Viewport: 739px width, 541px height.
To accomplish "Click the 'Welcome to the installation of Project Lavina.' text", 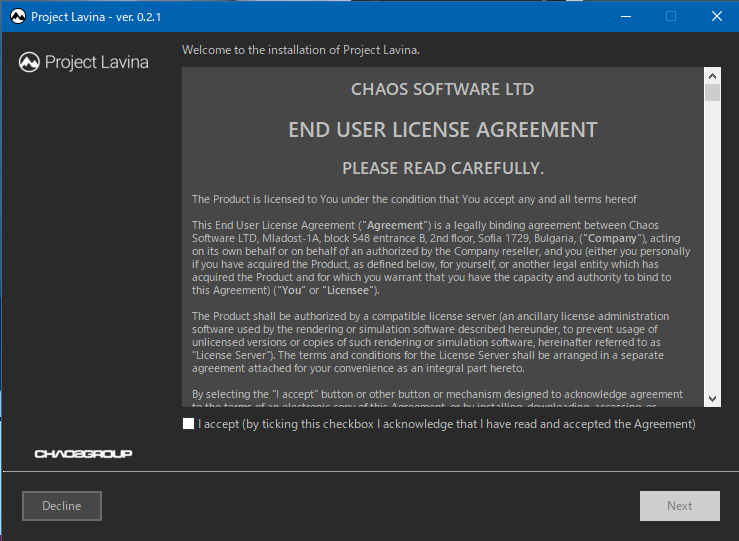I will tap(301, 50).
